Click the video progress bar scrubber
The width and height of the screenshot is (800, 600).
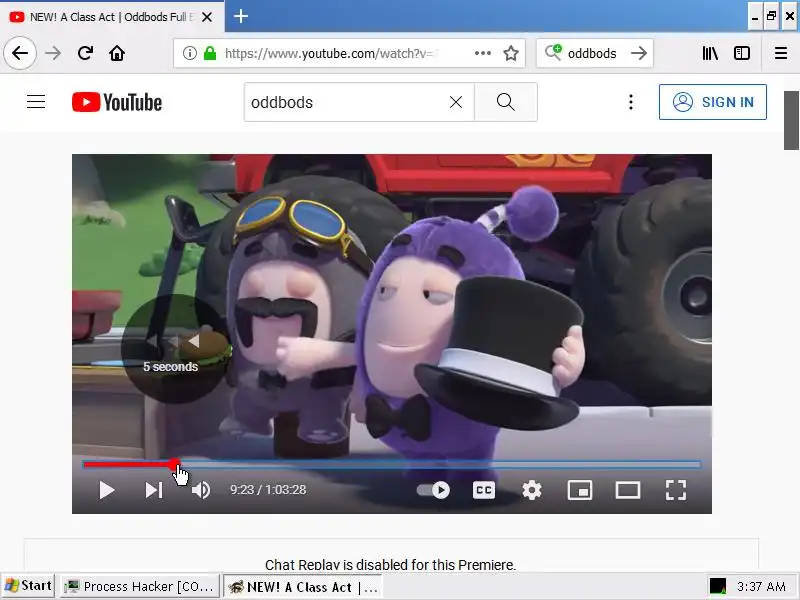pos(174,464)
